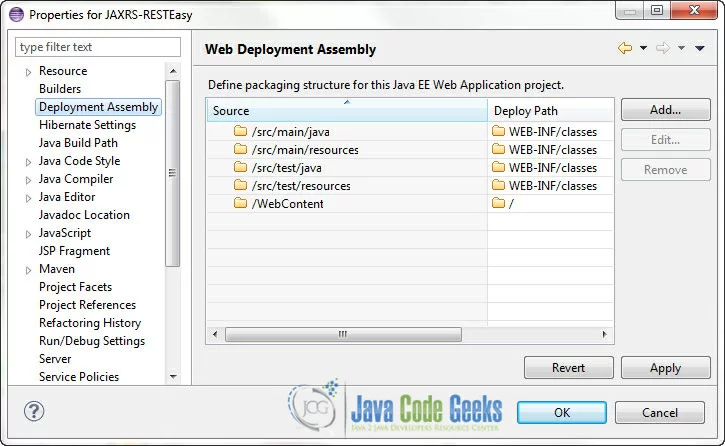Image resolution: width=725 pixels, height=446 pixels.
Task: Close the Properties dialog window
Action: (x=694, y=10)
